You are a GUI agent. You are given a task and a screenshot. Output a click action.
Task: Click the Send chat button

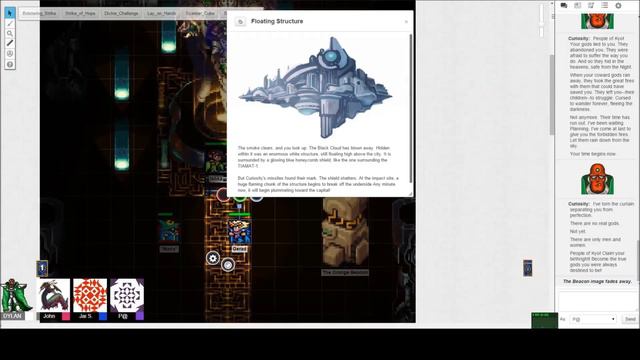coord(630,319)
